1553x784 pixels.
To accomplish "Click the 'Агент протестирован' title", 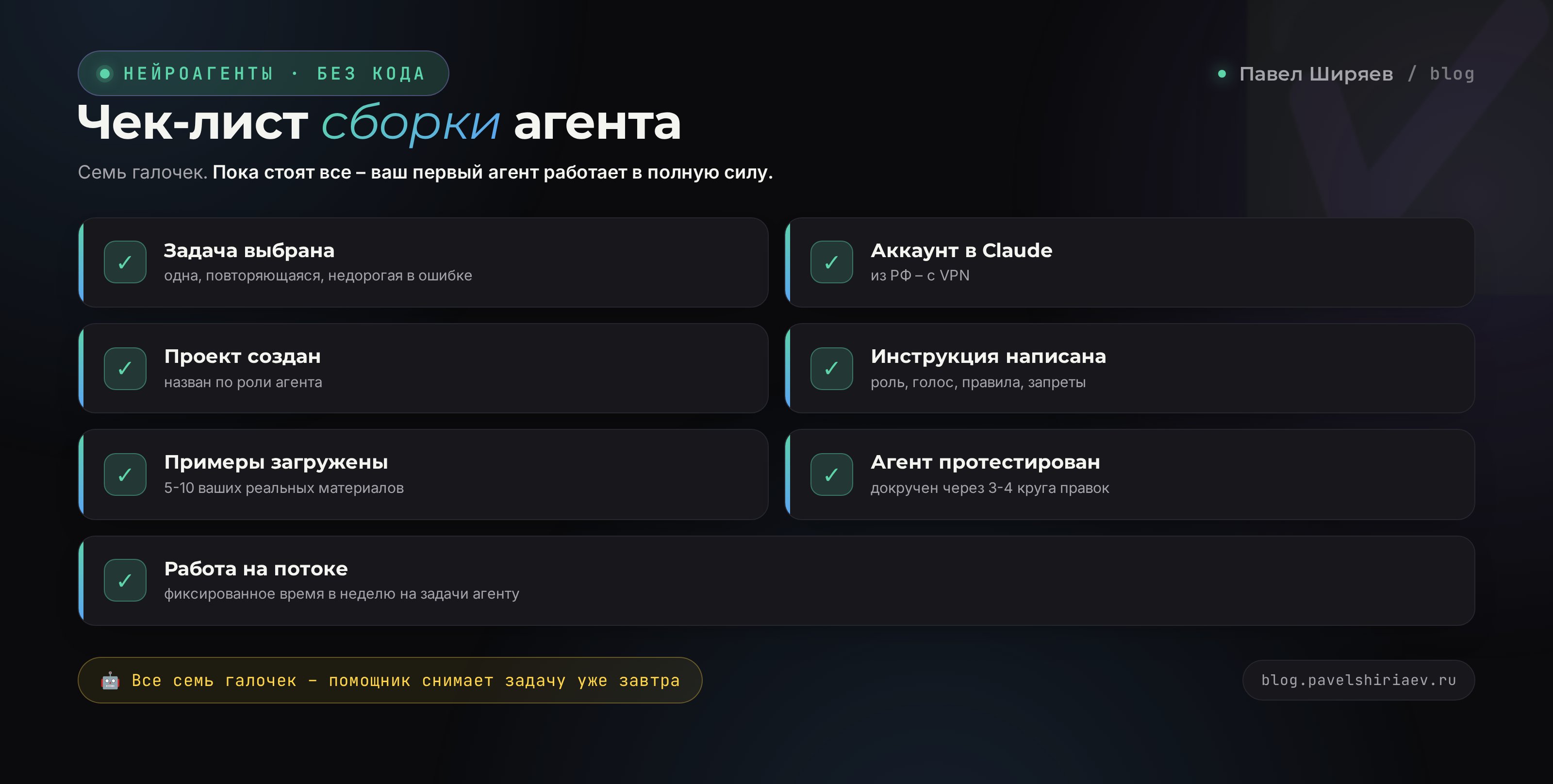I will tap(985, 462).
